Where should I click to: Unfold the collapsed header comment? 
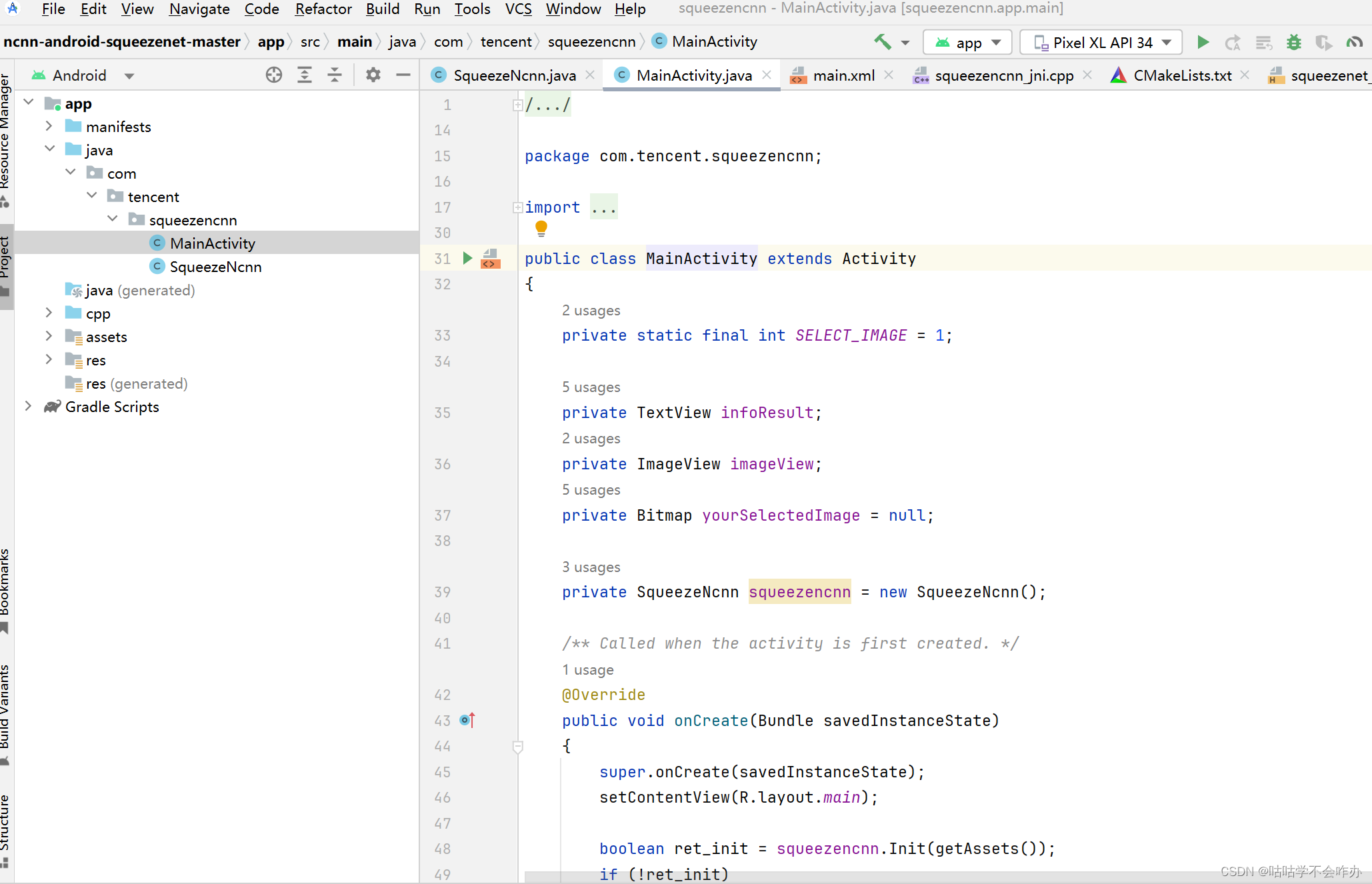pos(517,105)
